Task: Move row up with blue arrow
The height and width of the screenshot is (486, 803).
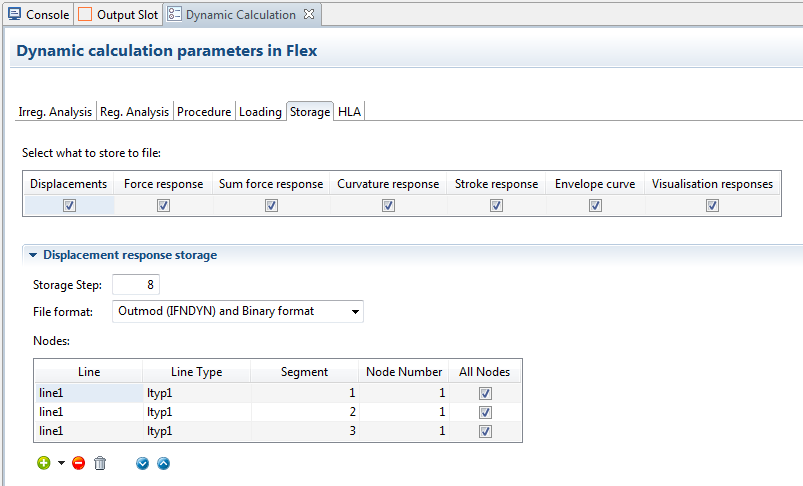Action: [164, 463]
